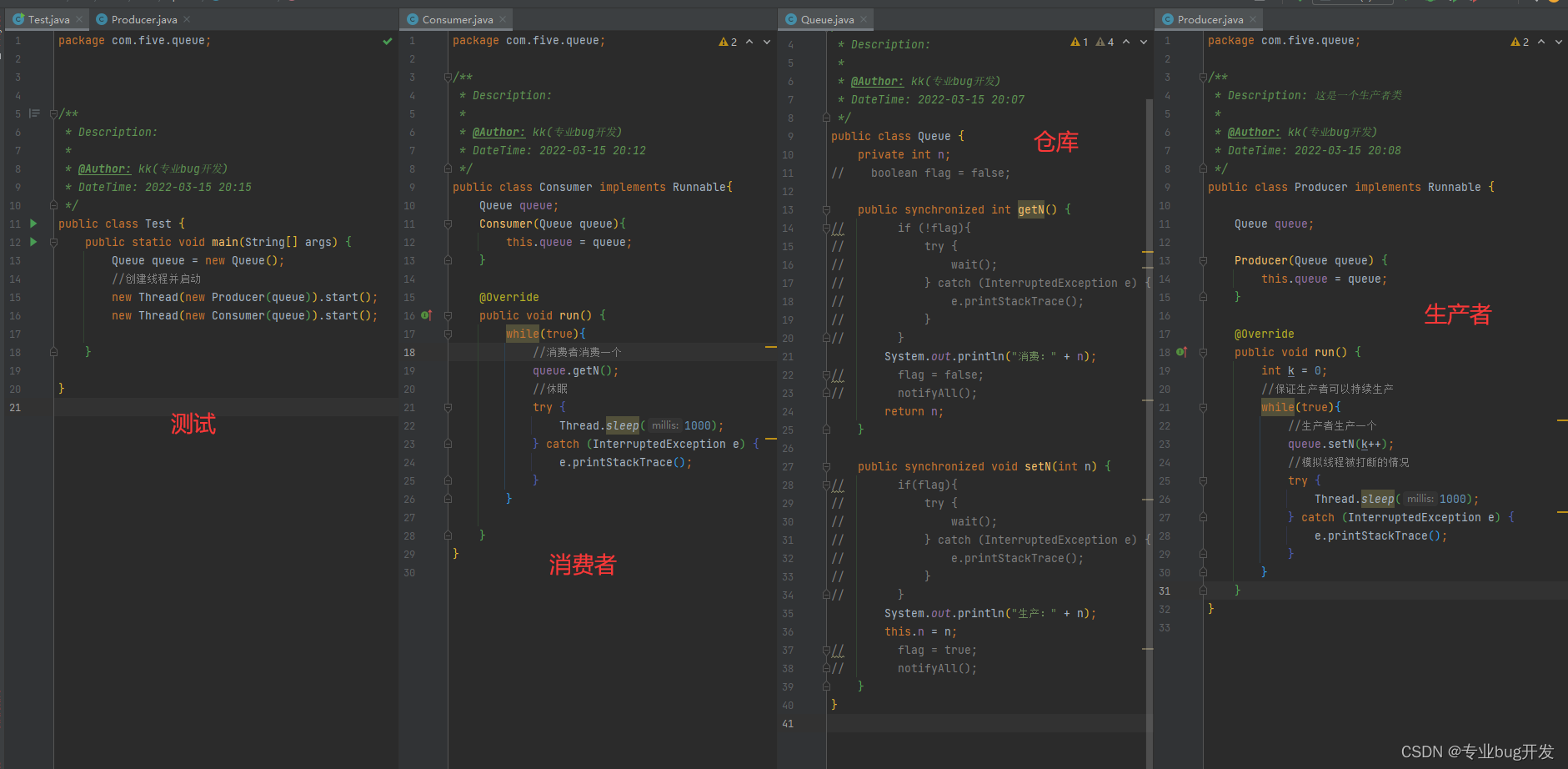Go to previous highlighted problem in right Producer.java
The height and width of the screenshot is (769, 1568).
click(1541, 42)
